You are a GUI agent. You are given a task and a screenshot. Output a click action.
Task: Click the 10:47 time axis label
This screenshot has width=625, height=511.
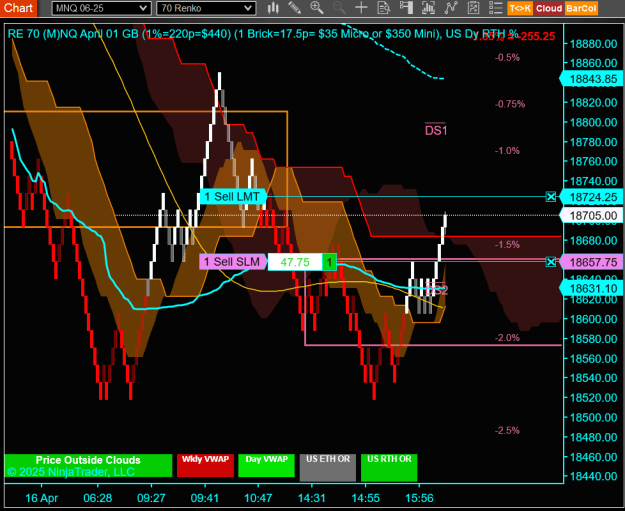258,498
